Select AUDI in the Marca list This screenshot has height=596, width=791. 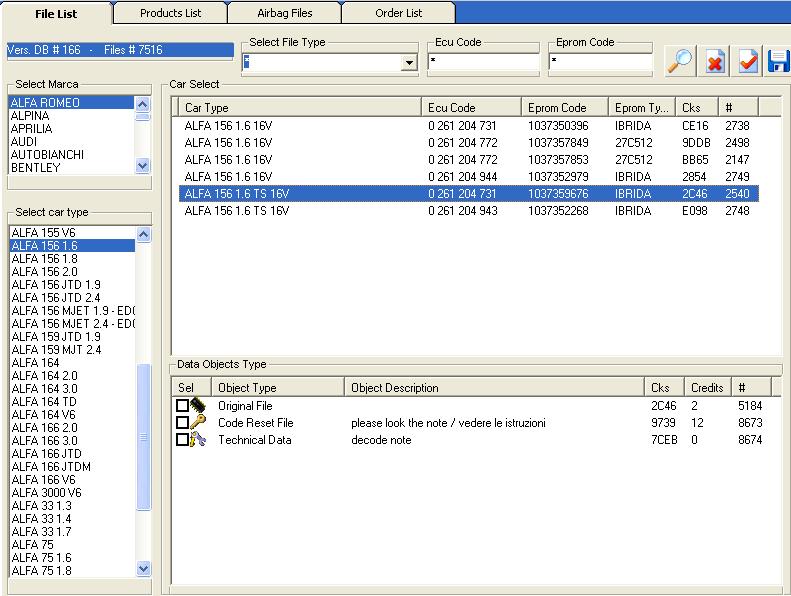click(24, 142)
